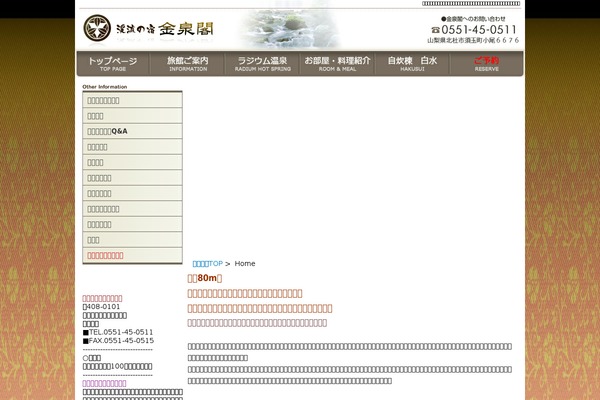The width and height of the screenshot is (600, 400).
Task: Open the purple underlined link in sidebar
Action: [x=104, y=383]
